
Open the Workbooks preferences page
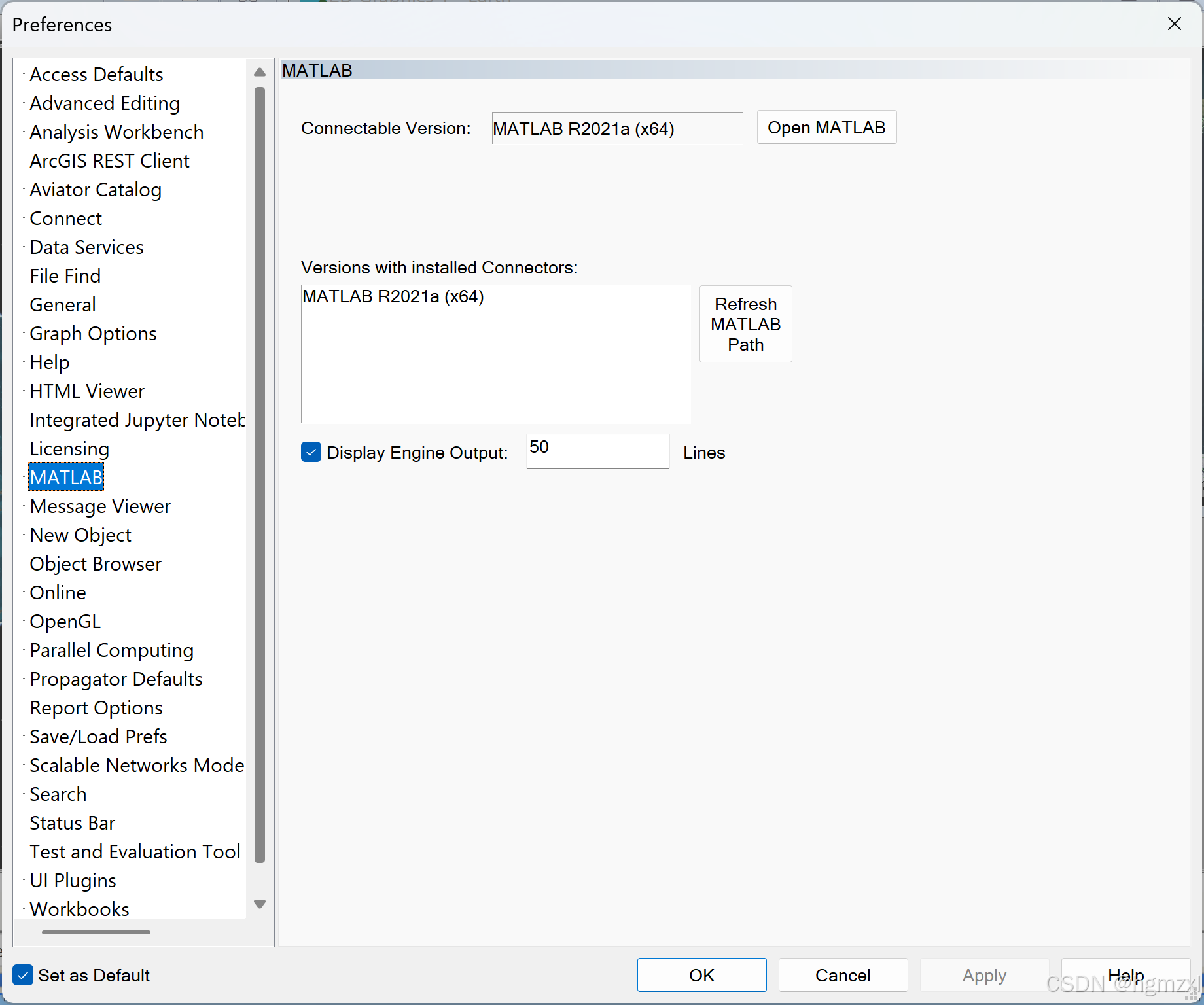tap(79, 909)
